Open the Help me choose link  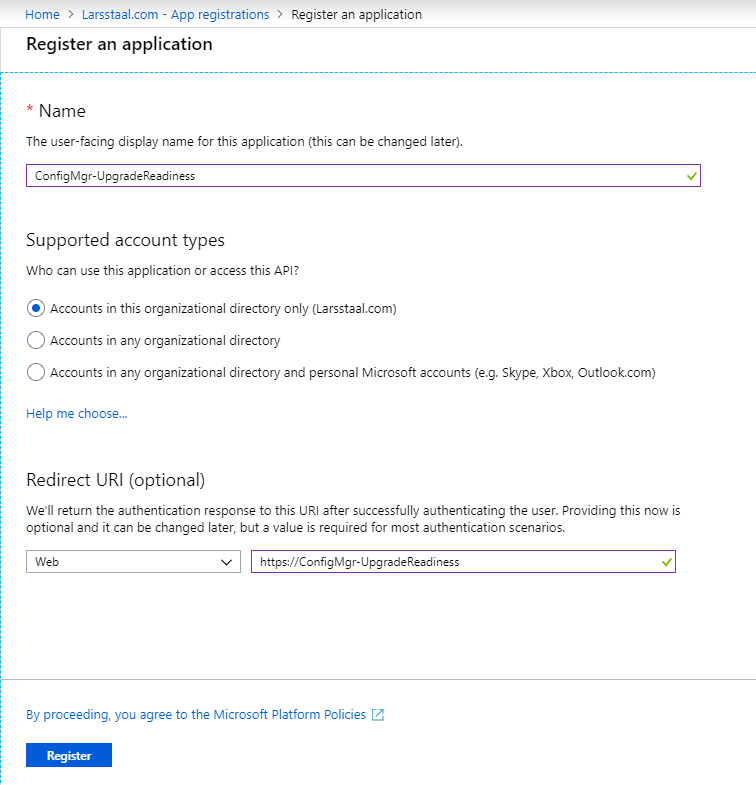coord(77,413)
